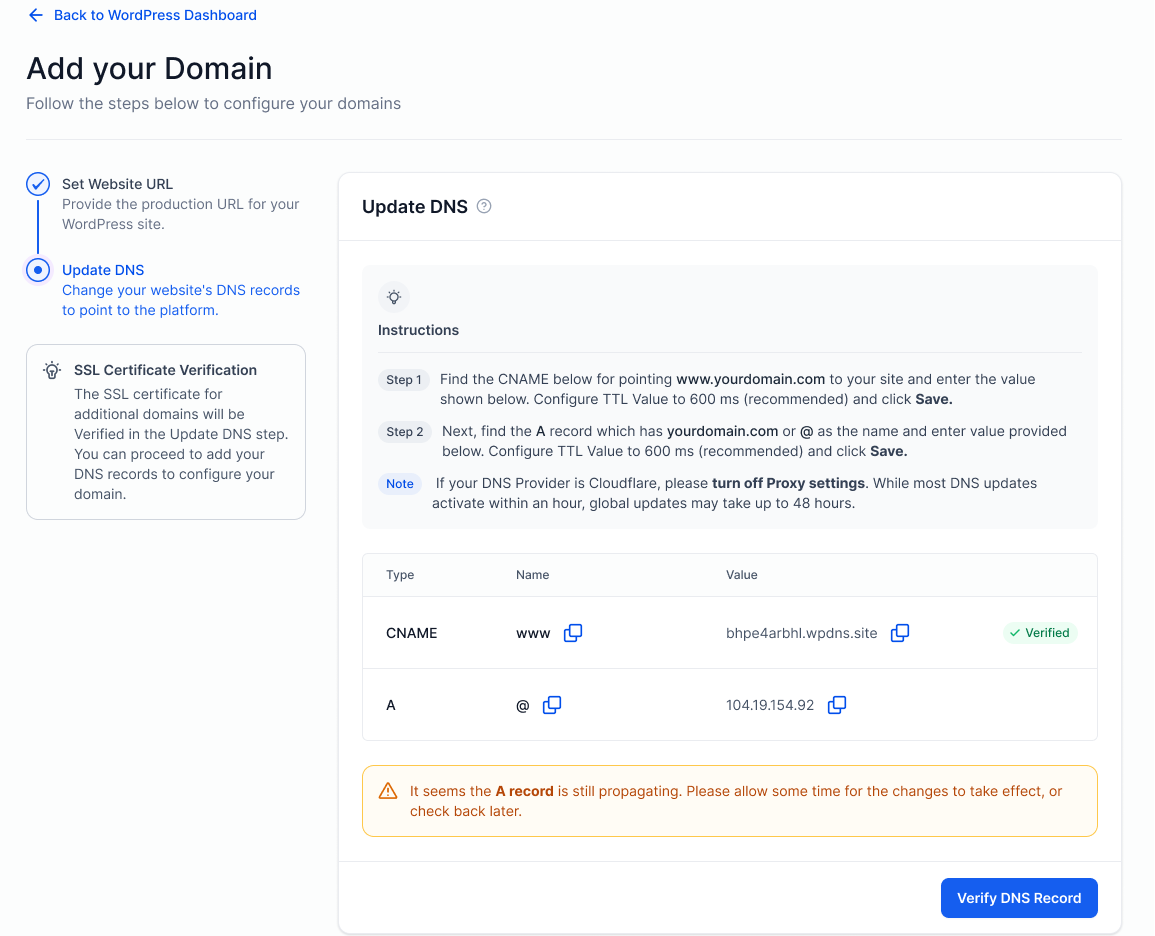The width and height of the screenshot is (1155, 936).
Task: Click the back arrow icon
Action: point(36,15)
